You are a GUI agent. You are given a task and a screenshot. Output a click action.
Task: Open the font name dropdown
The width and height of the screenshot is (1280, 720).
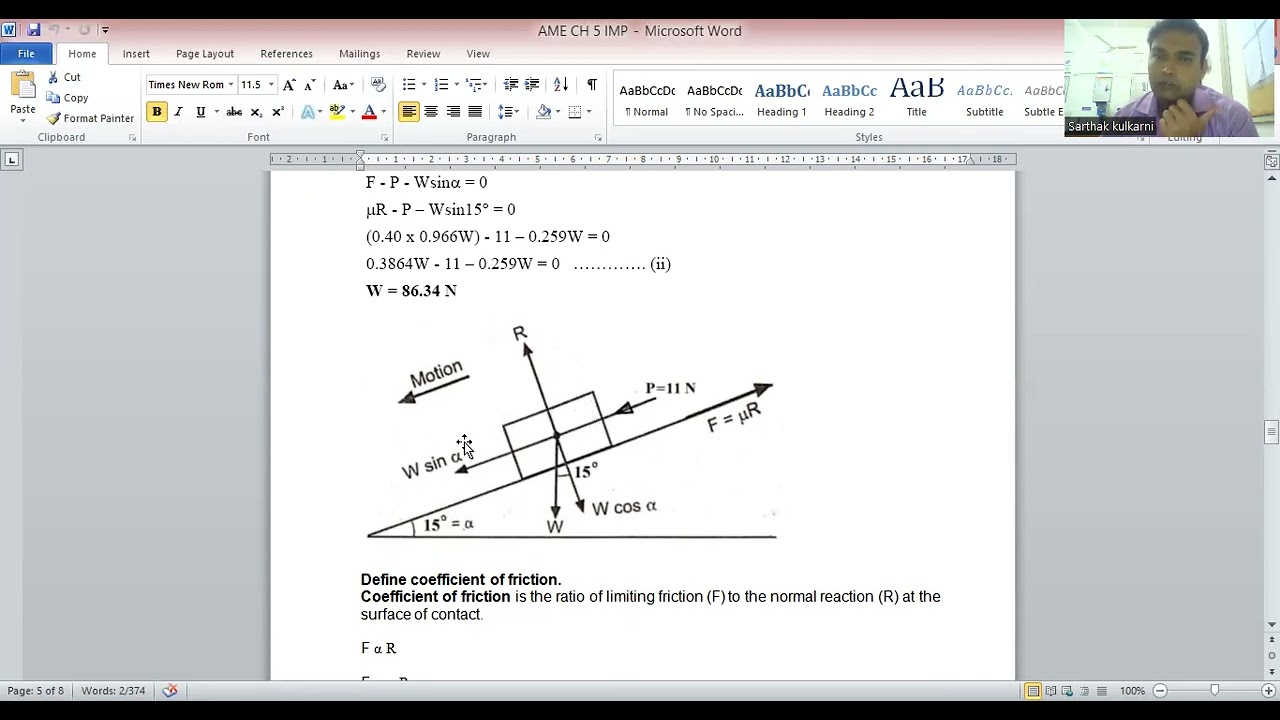click(x=231, y=85)
